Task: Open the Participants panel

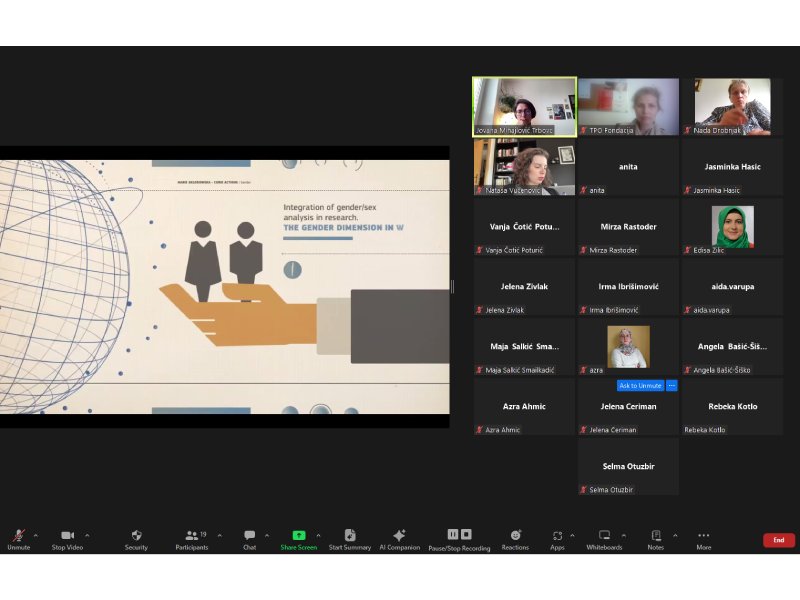Action: click(x=191, y=536)
